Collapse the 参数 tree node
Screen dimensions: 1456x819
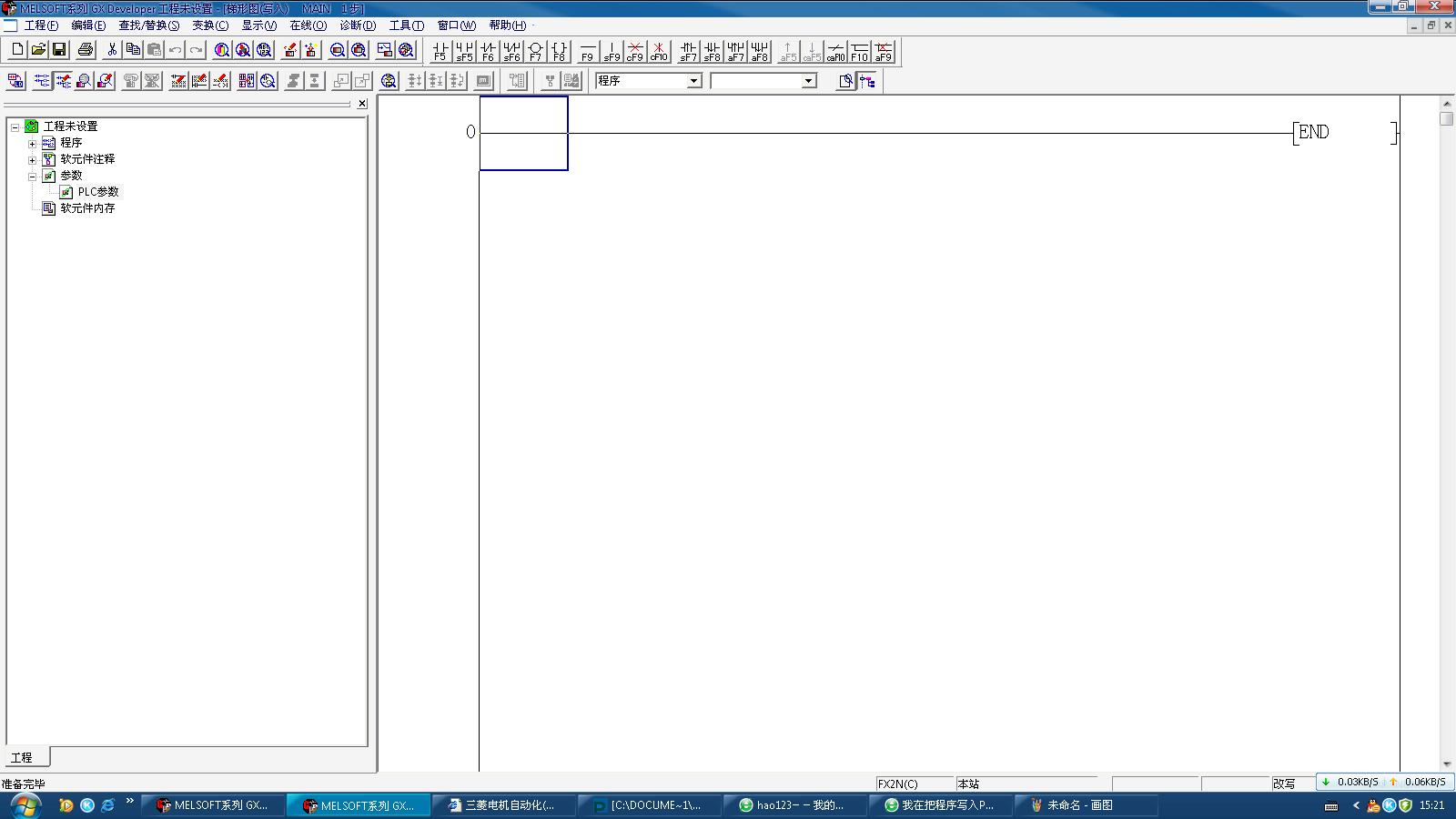coord(32,177)
